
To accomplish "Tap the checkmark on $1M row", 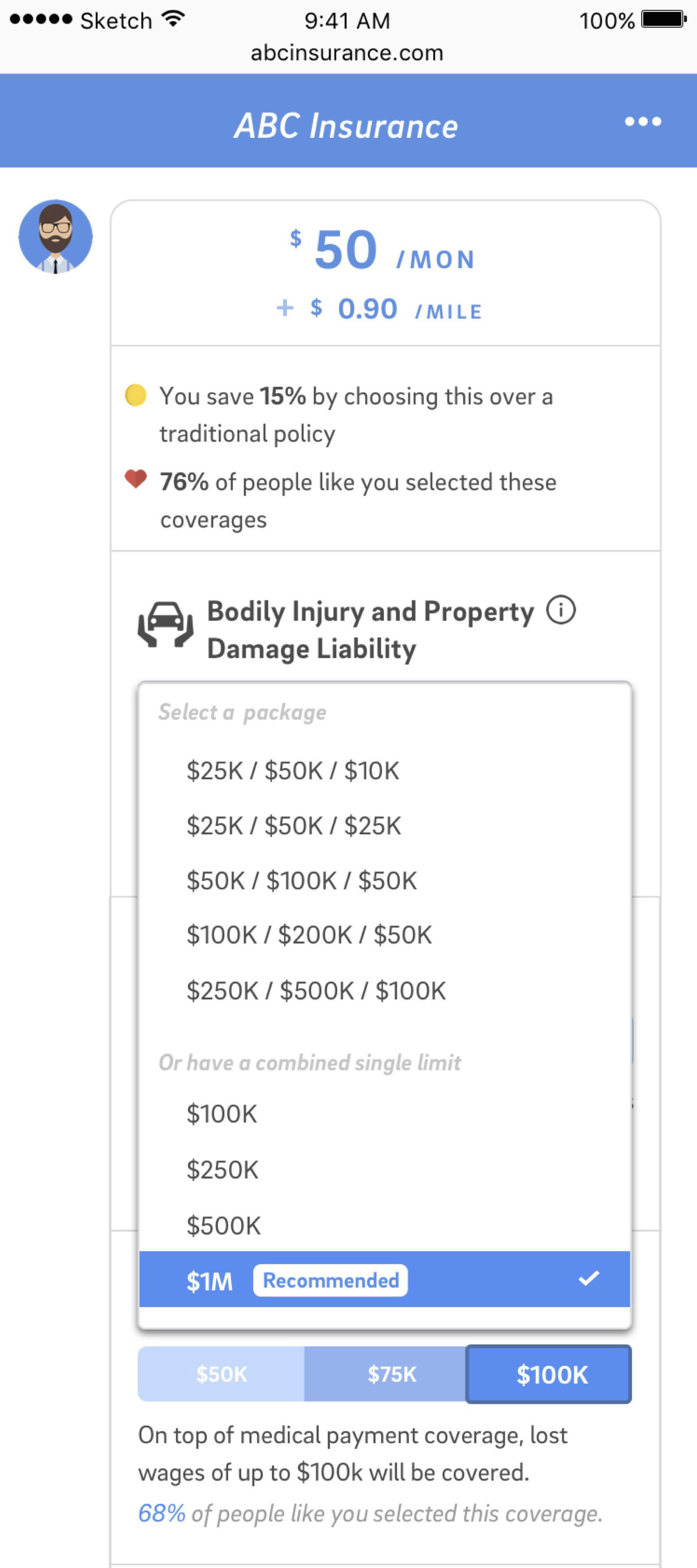I will pyautogui.click(x=589, y=1278).
